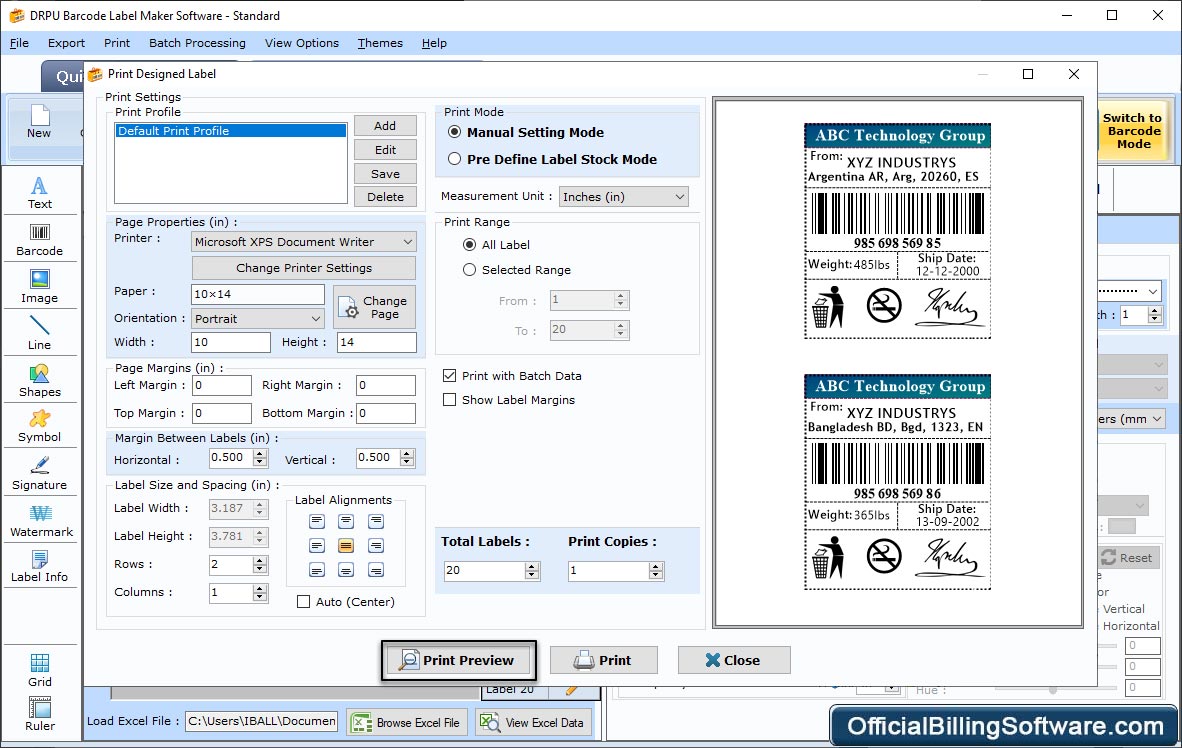Check the Auto (Center) checkbox
1182x748 pixels.
pos(304,602)
